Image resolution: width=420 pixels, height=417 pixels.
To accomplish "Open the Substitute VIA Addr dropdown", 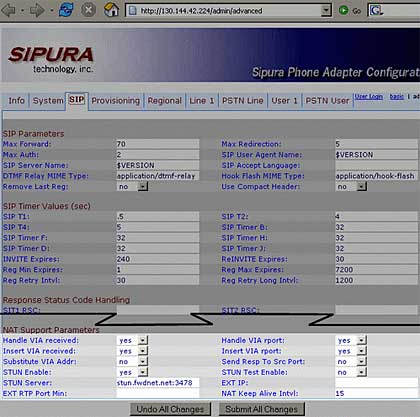I will (x=143, y=362).
